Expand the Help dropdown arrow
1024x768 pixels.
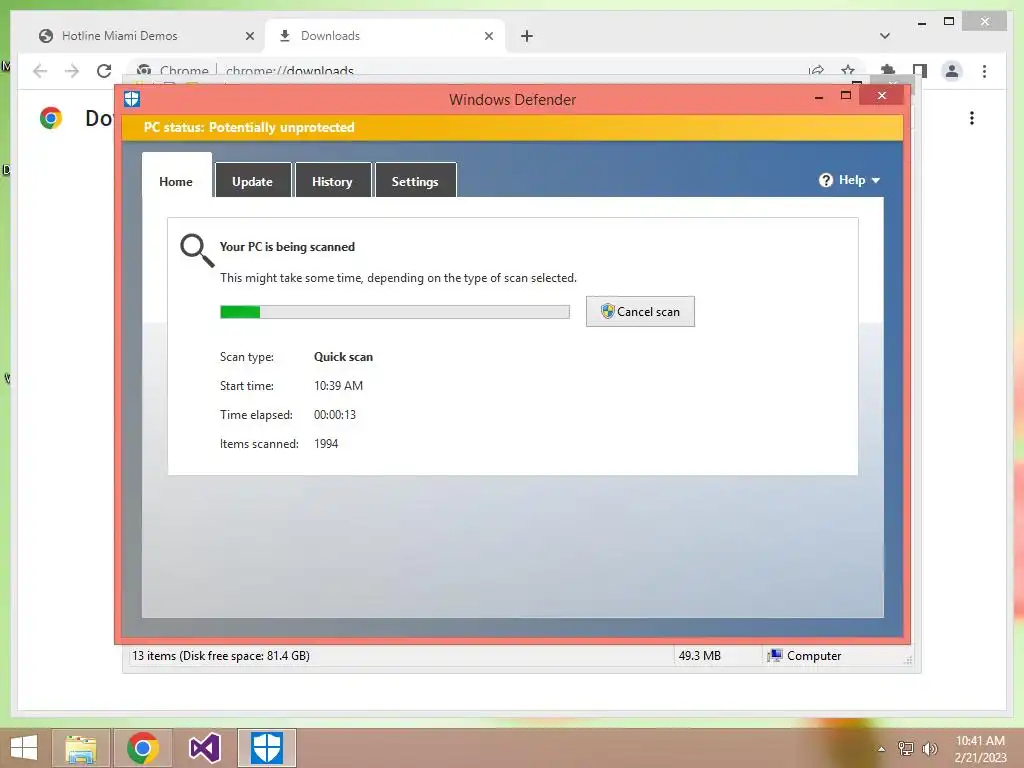click(876, 180)
